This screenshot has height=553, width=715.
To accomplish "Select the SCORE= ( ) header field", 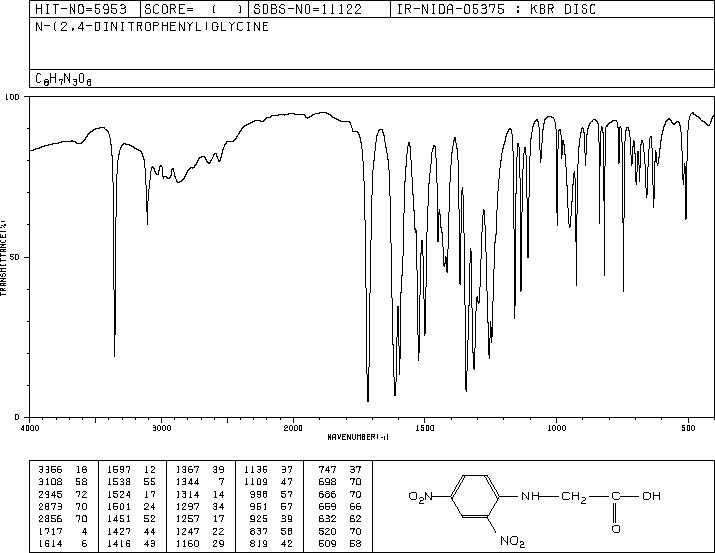I will click(x=195, y=9).
